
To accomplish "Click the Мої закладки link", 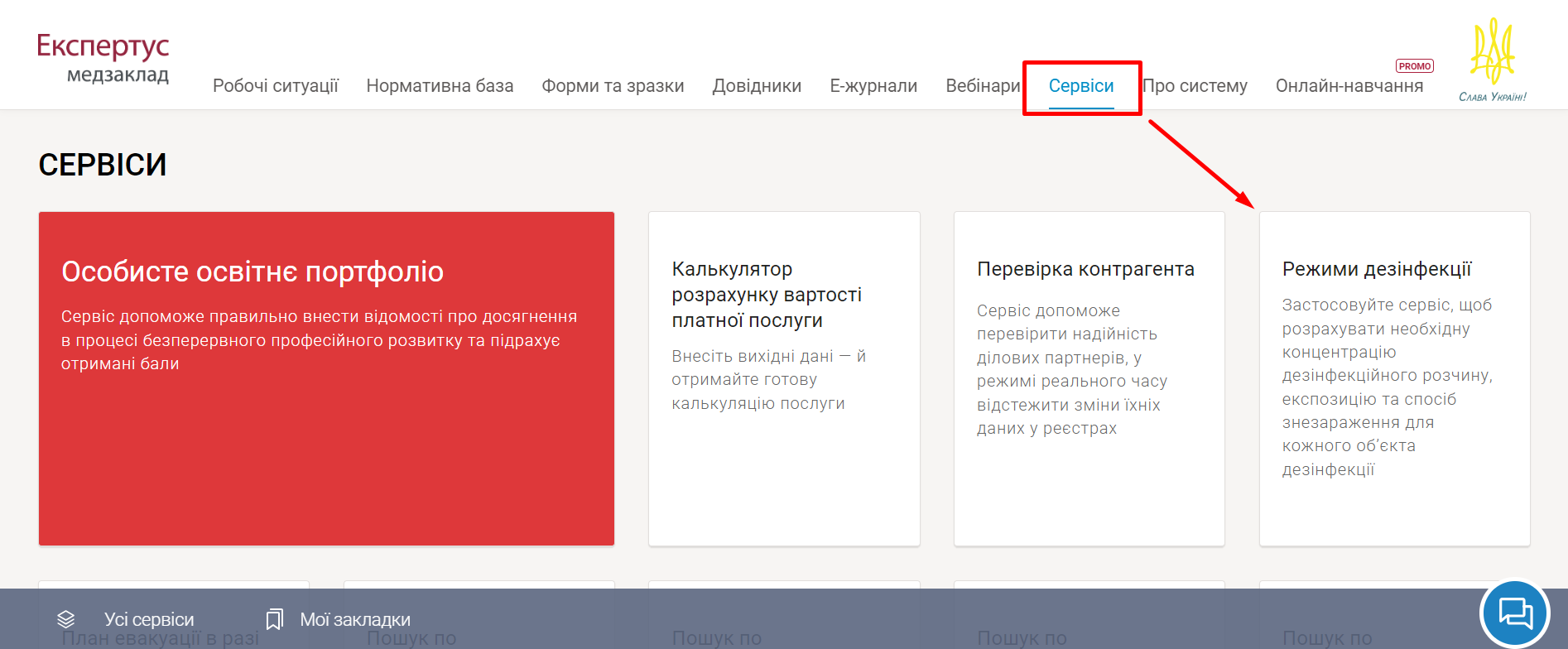I will [354, 619].
